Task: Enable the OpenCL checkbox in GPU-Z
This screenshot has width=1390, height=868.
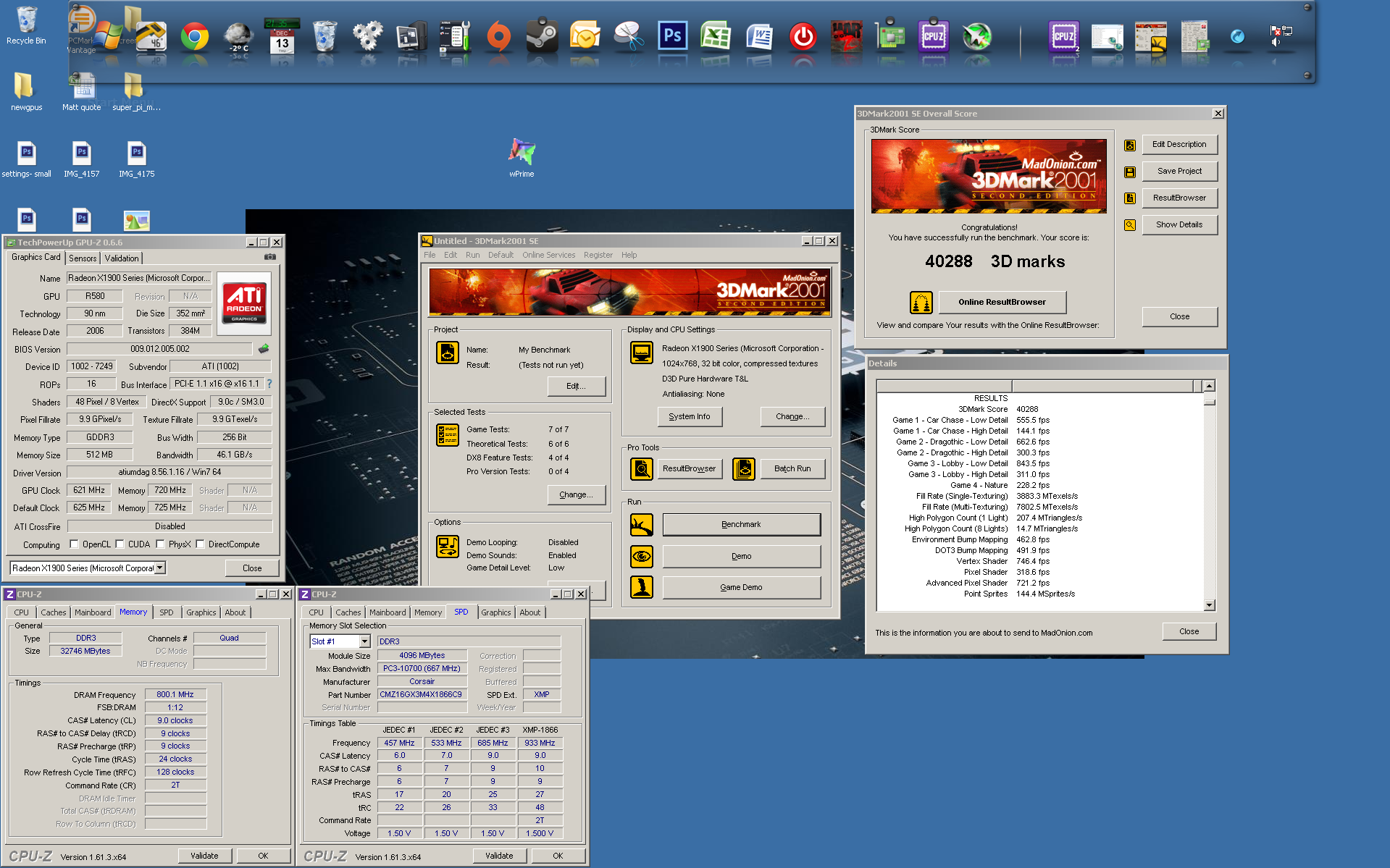Action: pyautogui.click(x=74, y=544)
